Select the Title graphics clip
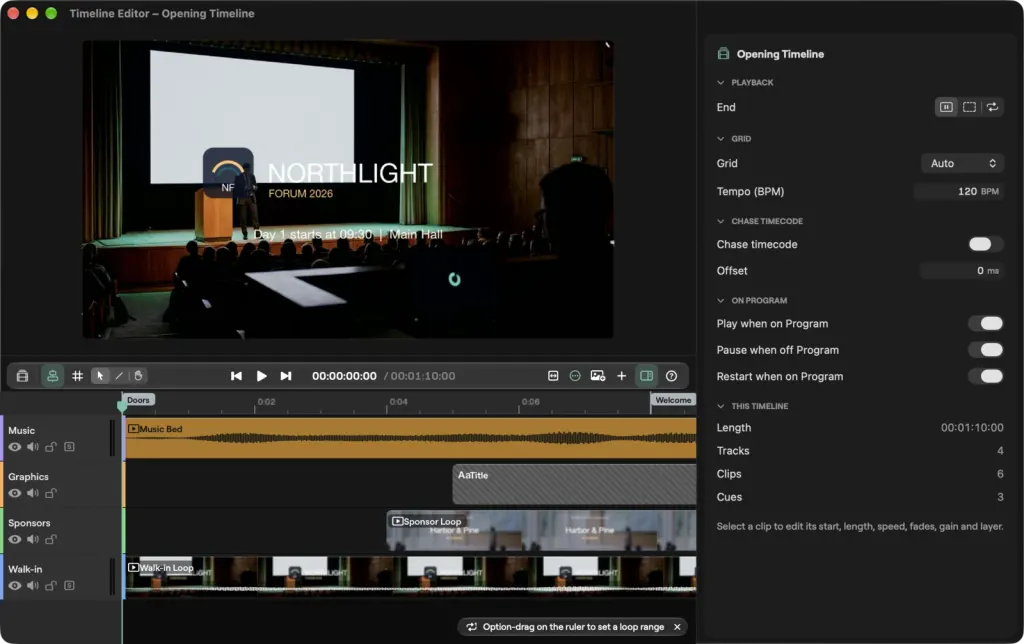This screenshot has width=1024, height=644. 574,484
